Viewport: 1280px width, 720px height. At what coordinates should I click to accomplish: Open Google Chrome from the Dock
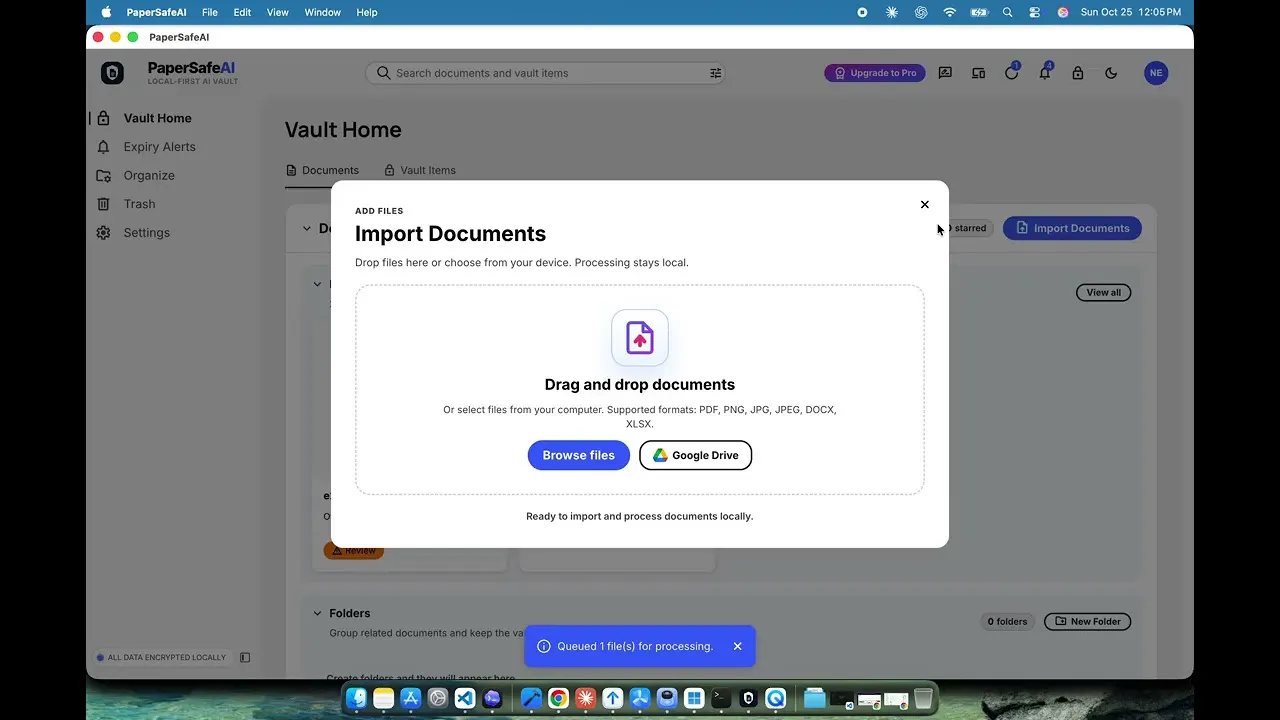tap(558, 699)
